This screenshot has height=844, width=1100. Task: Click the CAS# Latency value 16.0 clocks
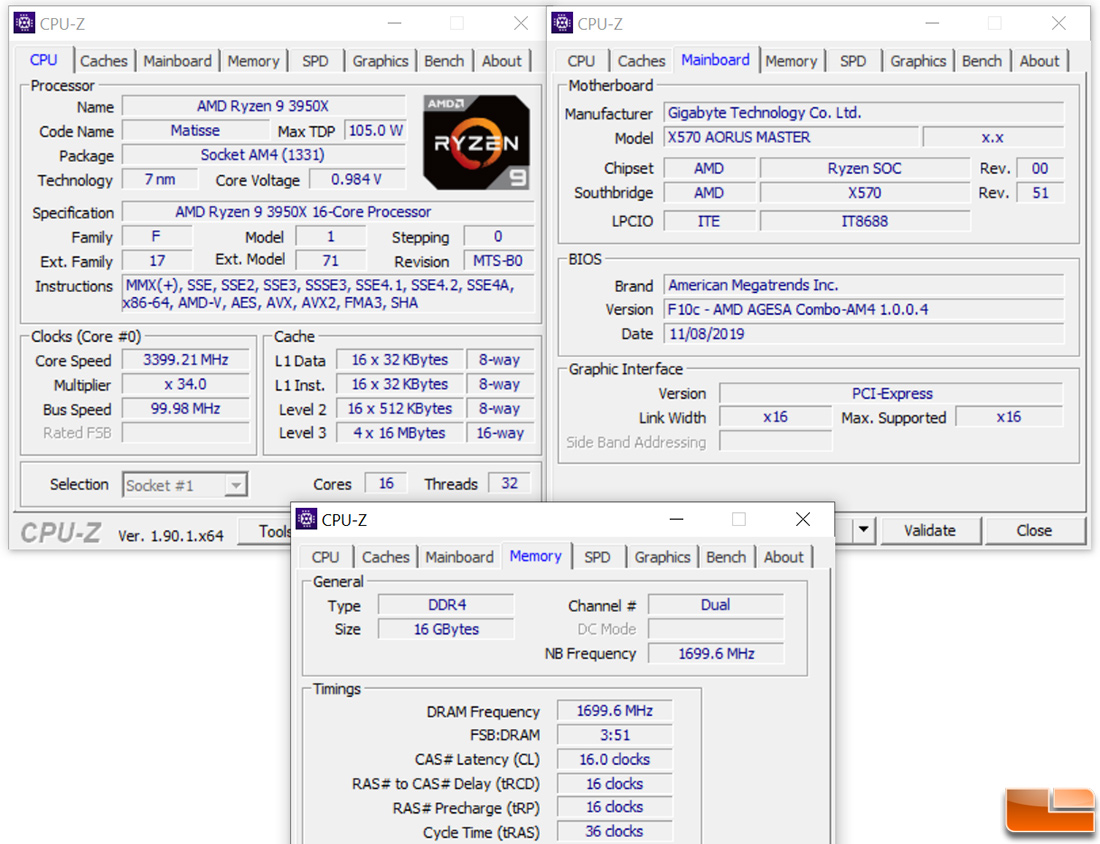click(615, 760)
